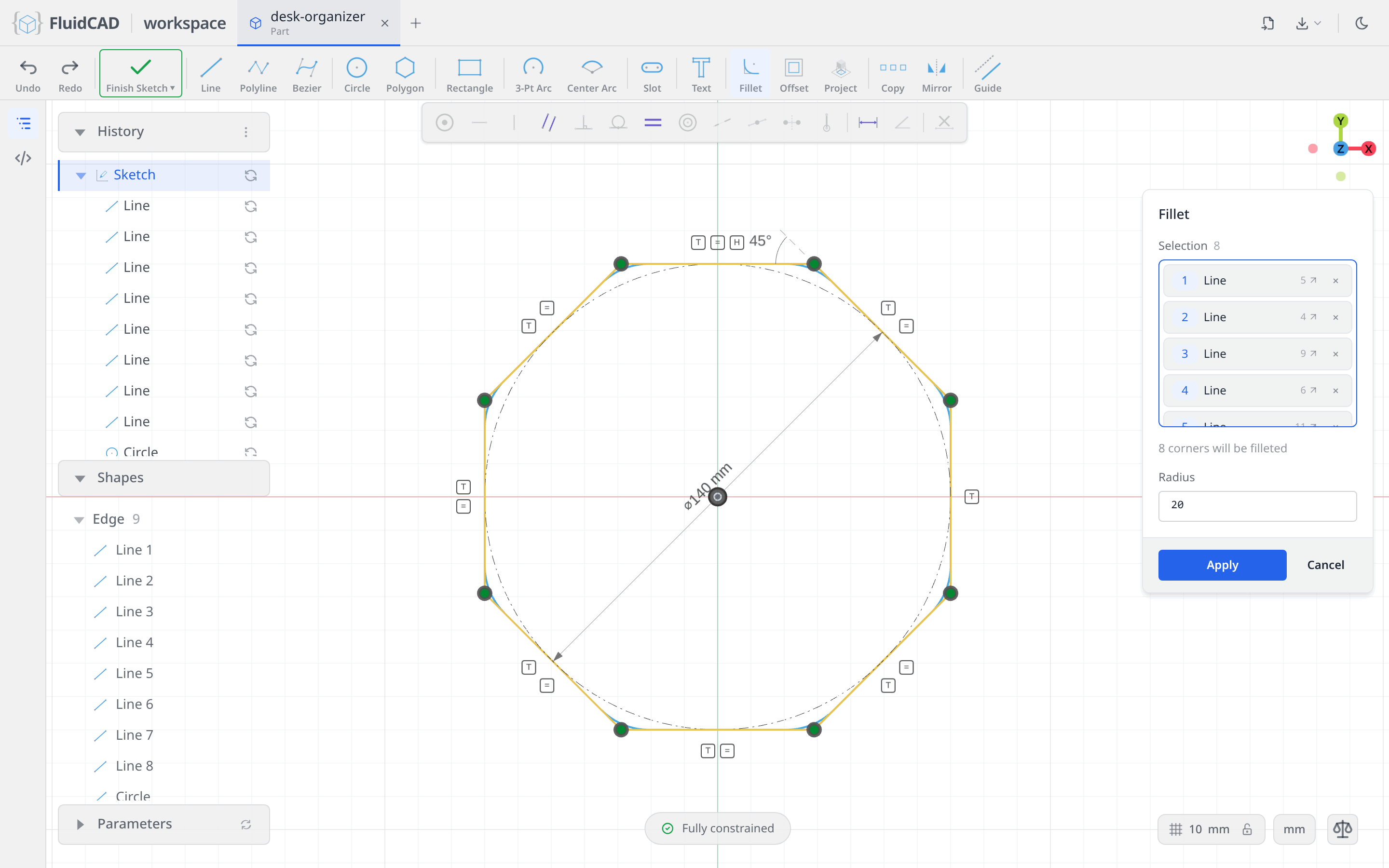This screenshot has width=1389, height=868.
Task: Activate the Center Arc tool
Action: 591,75
